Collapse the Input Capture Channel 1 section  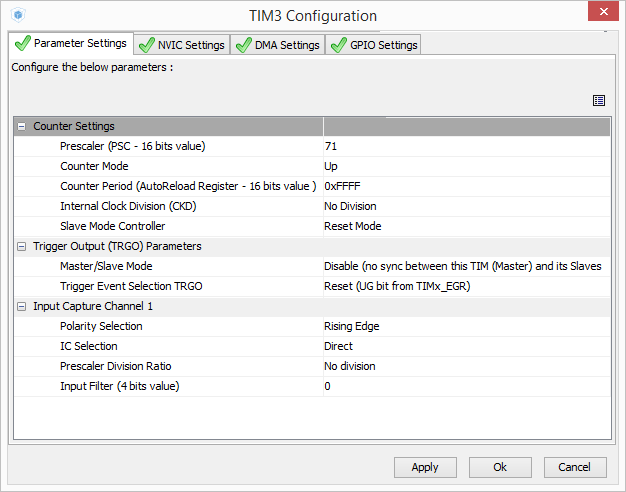click(x=21, y=306)
